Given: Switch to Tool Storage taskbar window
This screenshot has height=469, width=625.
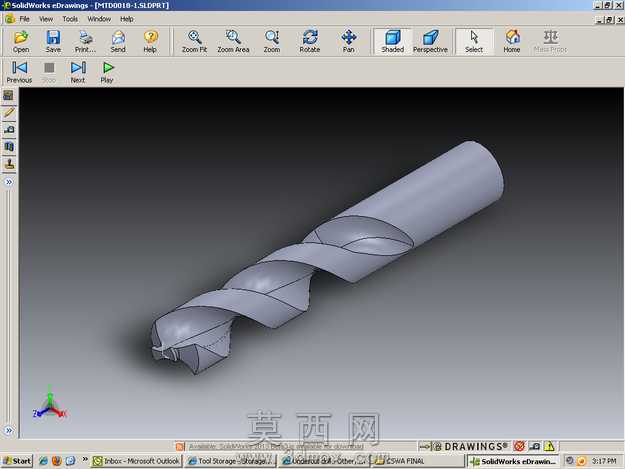Looking at the screenshot, I should [230, 461].
